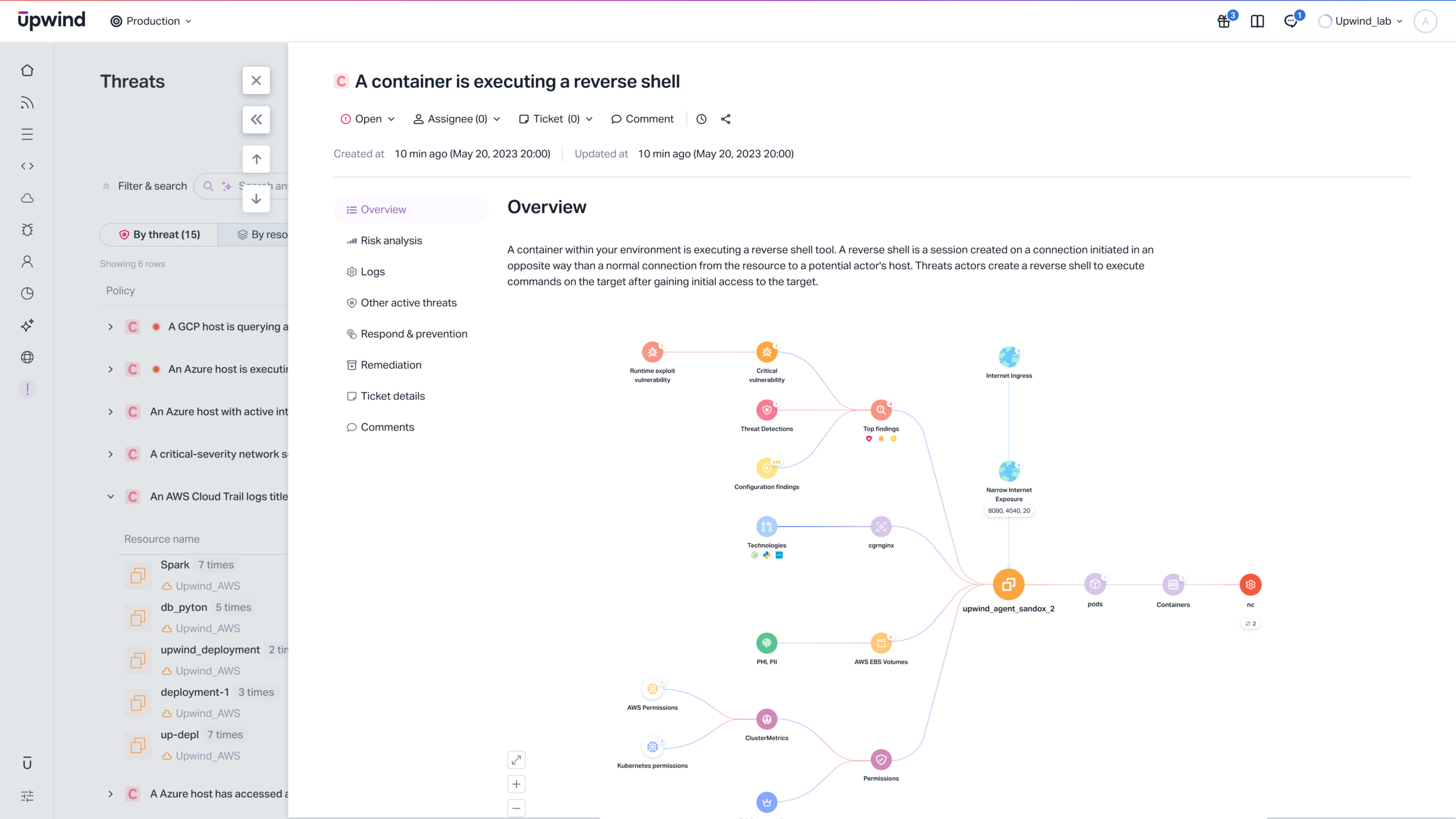This screenshot has width=1456, height=819.
Task: Zoom in on the graph
Action: 516,784
